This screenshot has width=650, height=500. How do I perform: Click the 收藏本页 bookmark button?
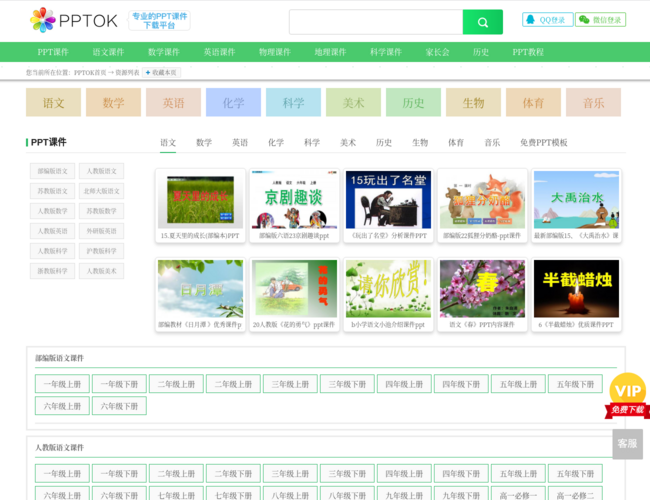point(160,73)
